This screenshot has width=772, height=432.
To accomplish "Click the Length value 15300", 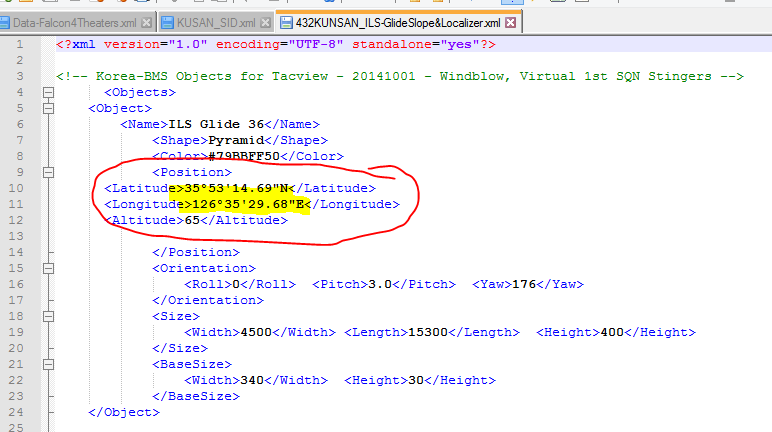I will [428, 332].
